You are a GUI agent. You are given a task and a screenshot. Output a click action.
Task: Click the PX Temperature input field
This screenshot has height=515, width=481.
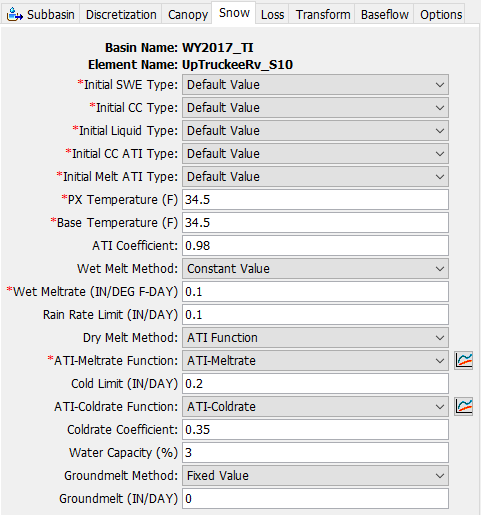pos(315,200)
